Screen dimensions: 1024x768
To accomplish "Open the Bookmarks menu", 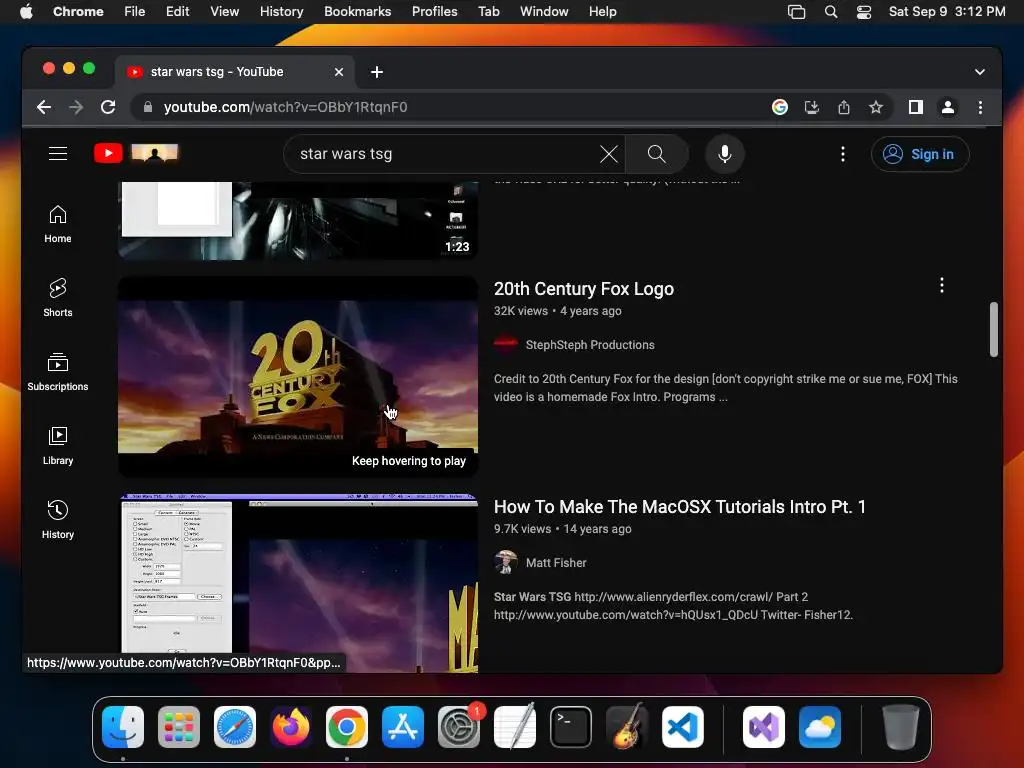I will click(357, 12).
